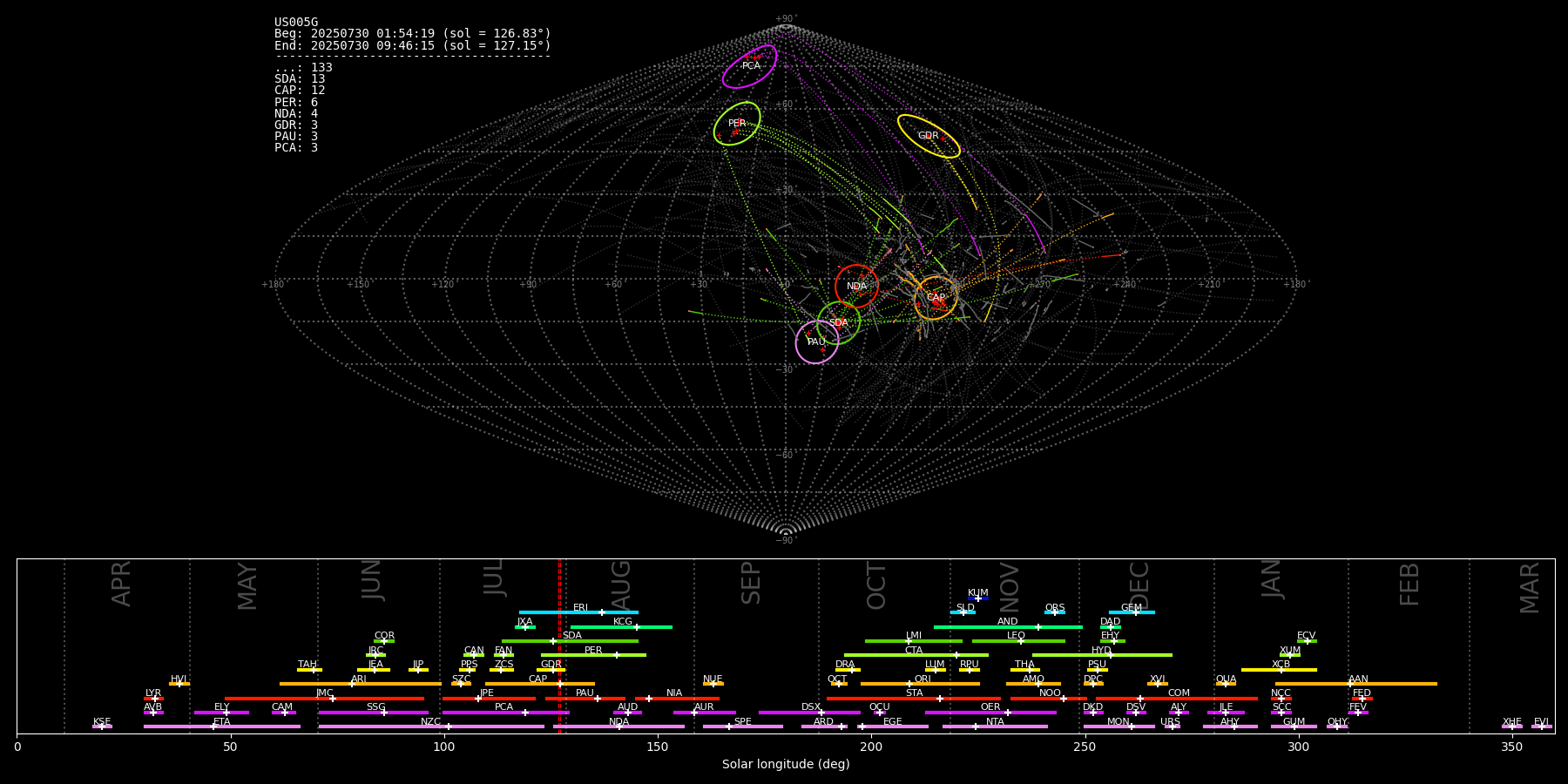Click the 'PER: 6' count entry
The image size is (1568, 784).
pyautogui.click(x=296, y=102)
